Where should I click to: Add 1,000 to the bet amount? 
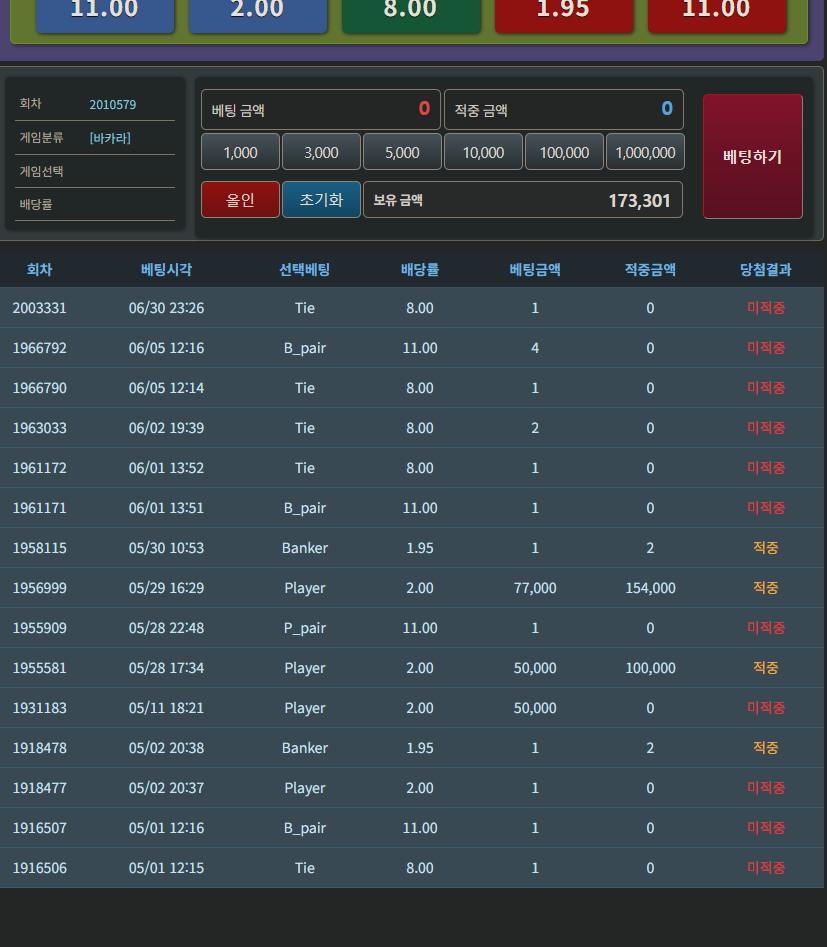pyautogui.click(x=240, y=152)
